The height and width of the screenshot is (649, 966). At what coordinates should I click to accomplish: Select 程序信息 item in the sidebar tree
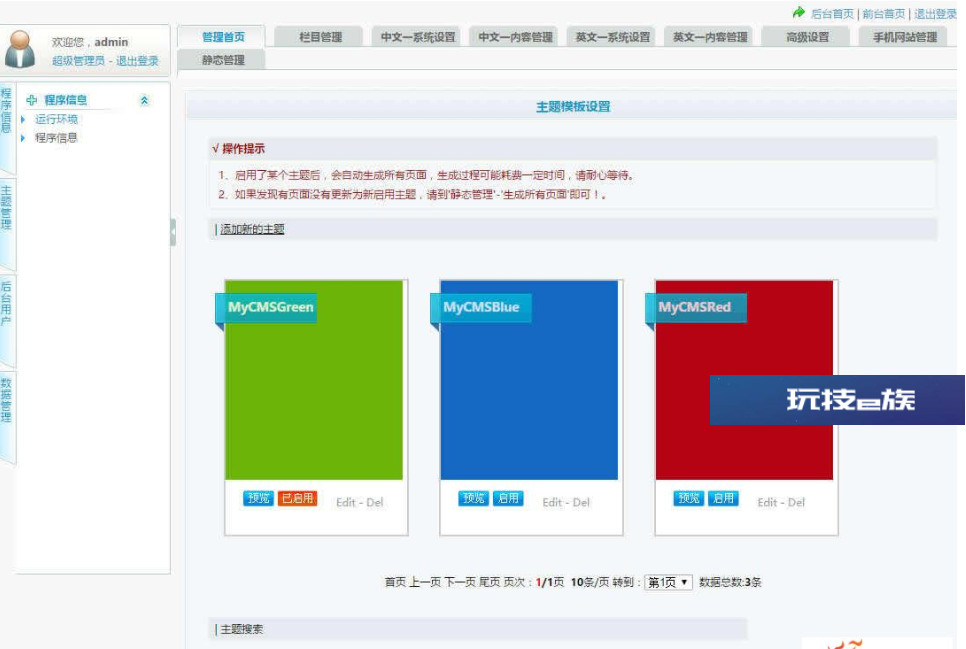click(56, 138)
